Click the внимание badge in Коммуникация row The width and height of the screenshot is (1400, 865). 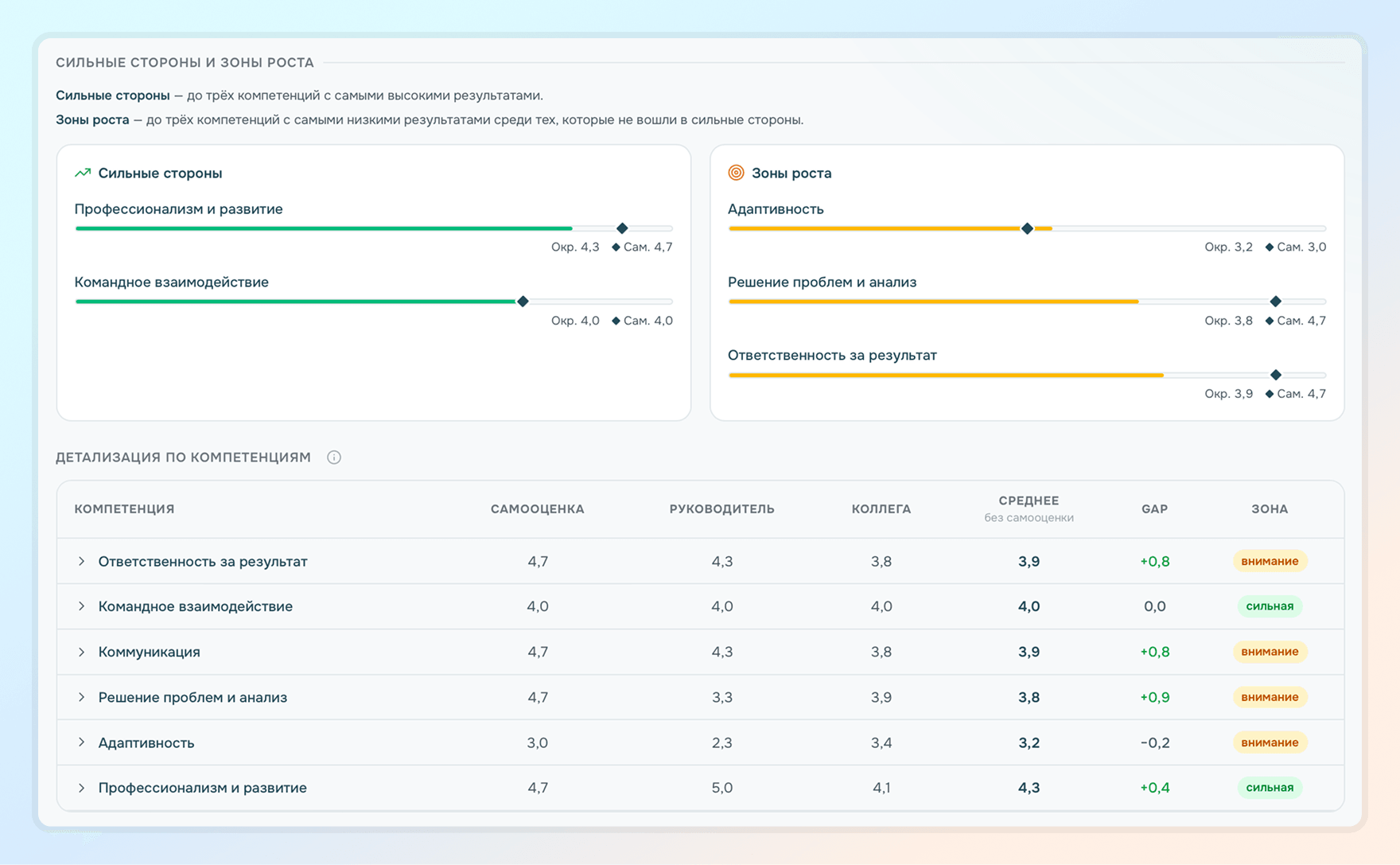pyautogui.click(x=1270, y=652)
